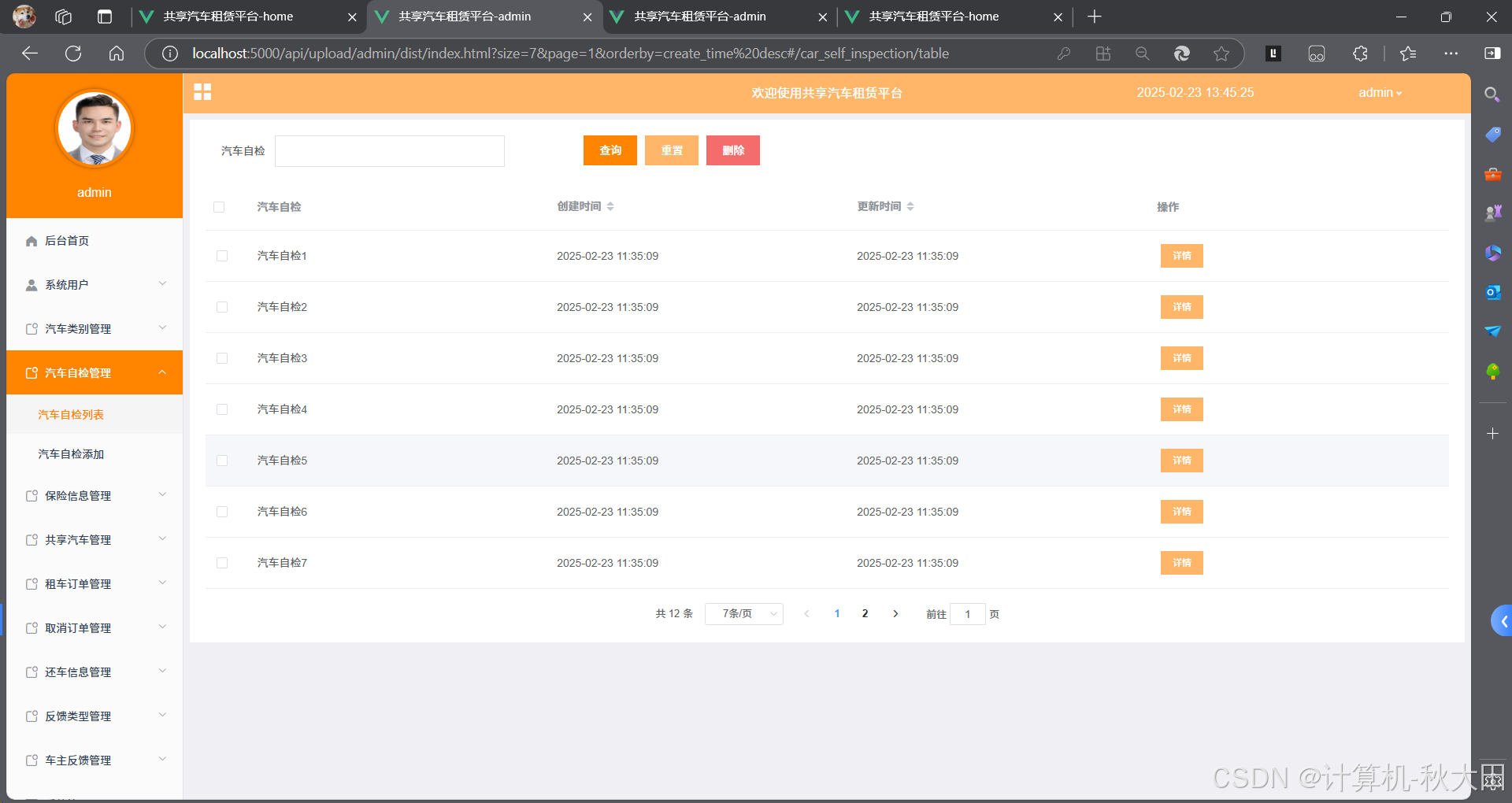Check the 汽车自检1 row checkbox
This screenshot has height=803, width=1512.
(222, 256)
